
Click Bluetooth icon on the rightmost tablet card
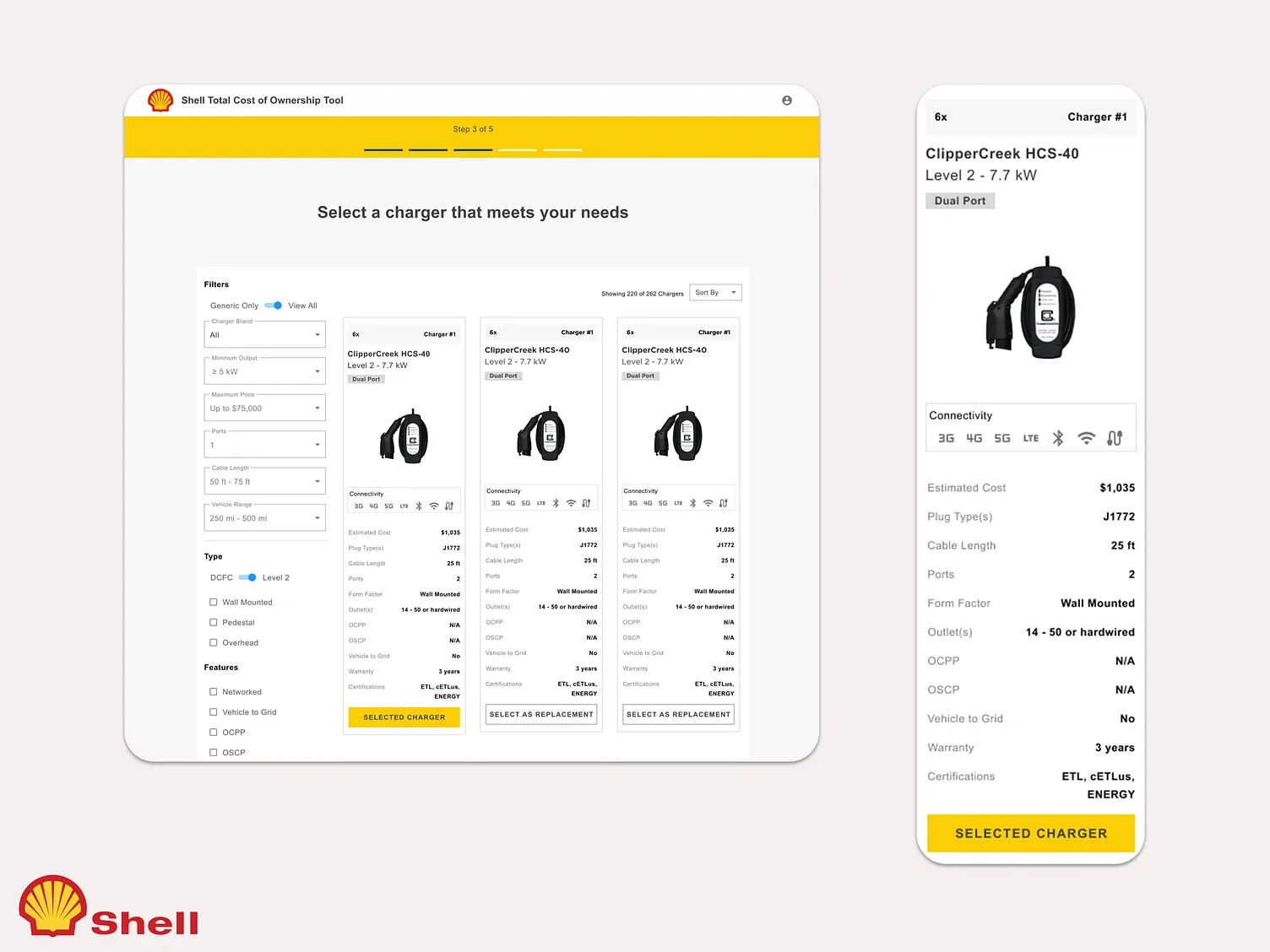693,503
